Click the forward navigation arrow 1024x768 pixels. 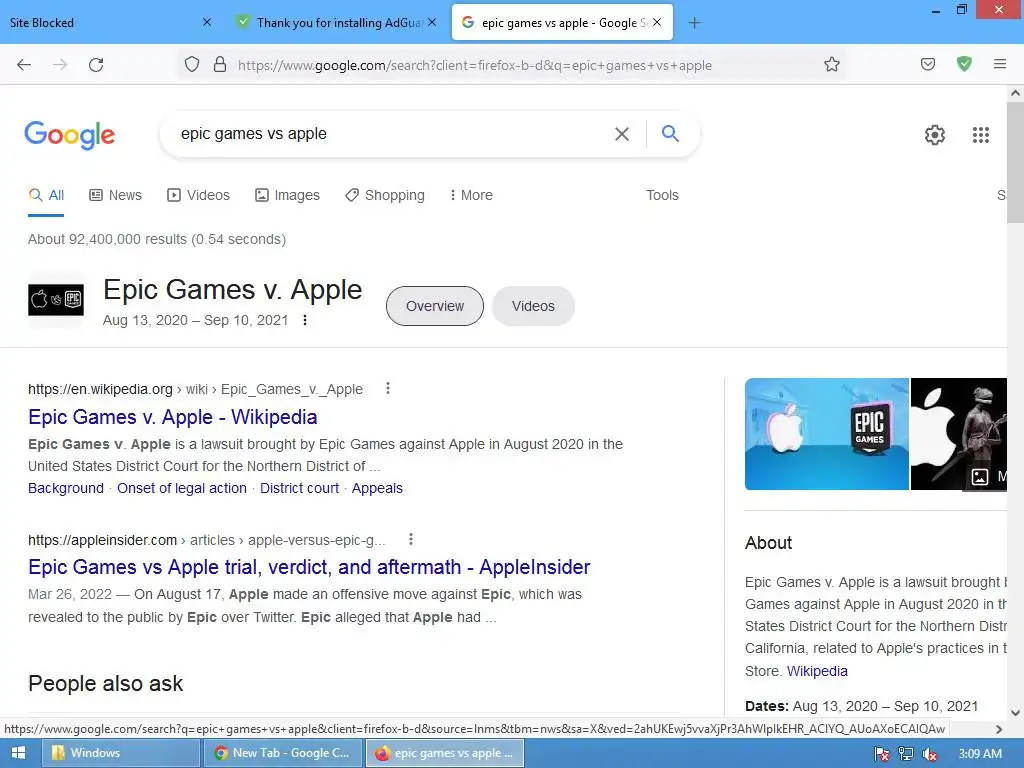coord(60,65)
